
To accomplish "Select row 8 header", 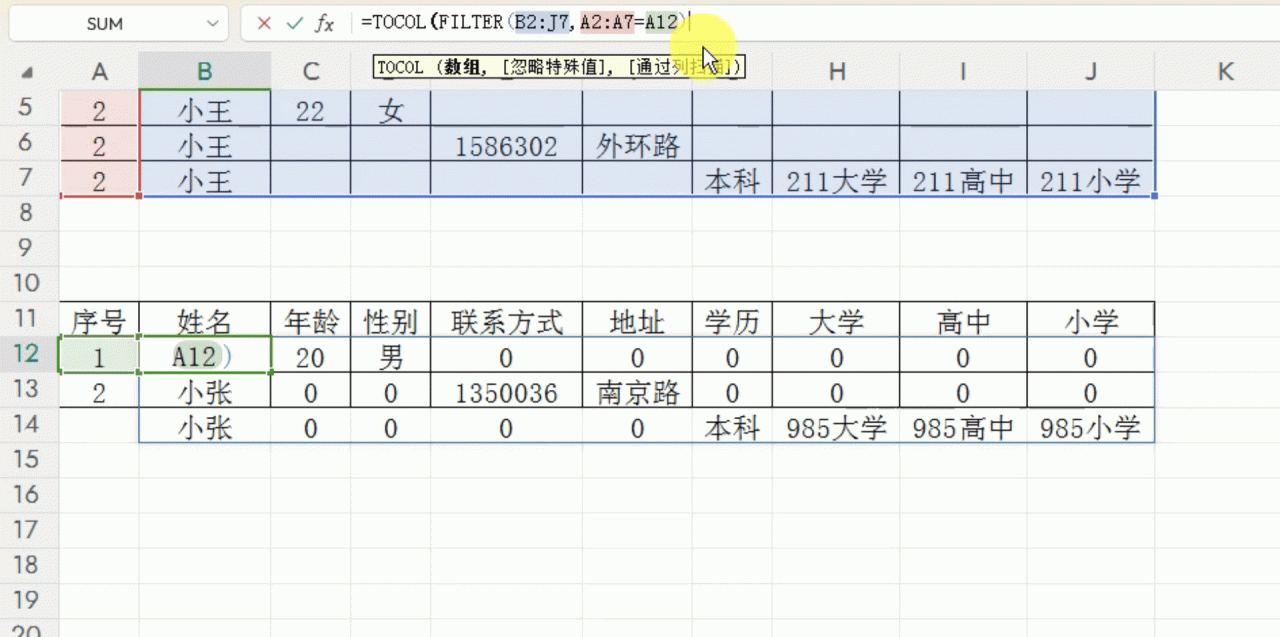I will click(28, 213).
